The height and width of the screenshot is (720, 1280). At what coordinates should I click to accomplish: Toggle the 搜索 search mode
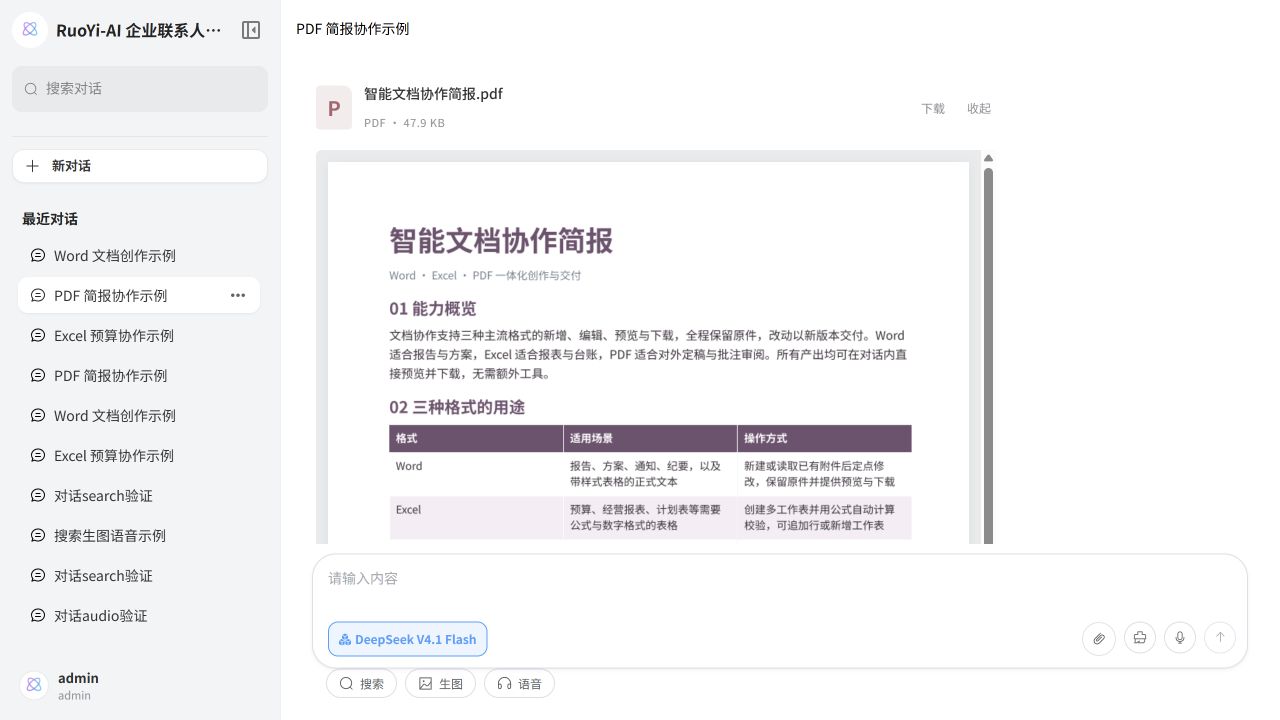[x=361, y=684]
